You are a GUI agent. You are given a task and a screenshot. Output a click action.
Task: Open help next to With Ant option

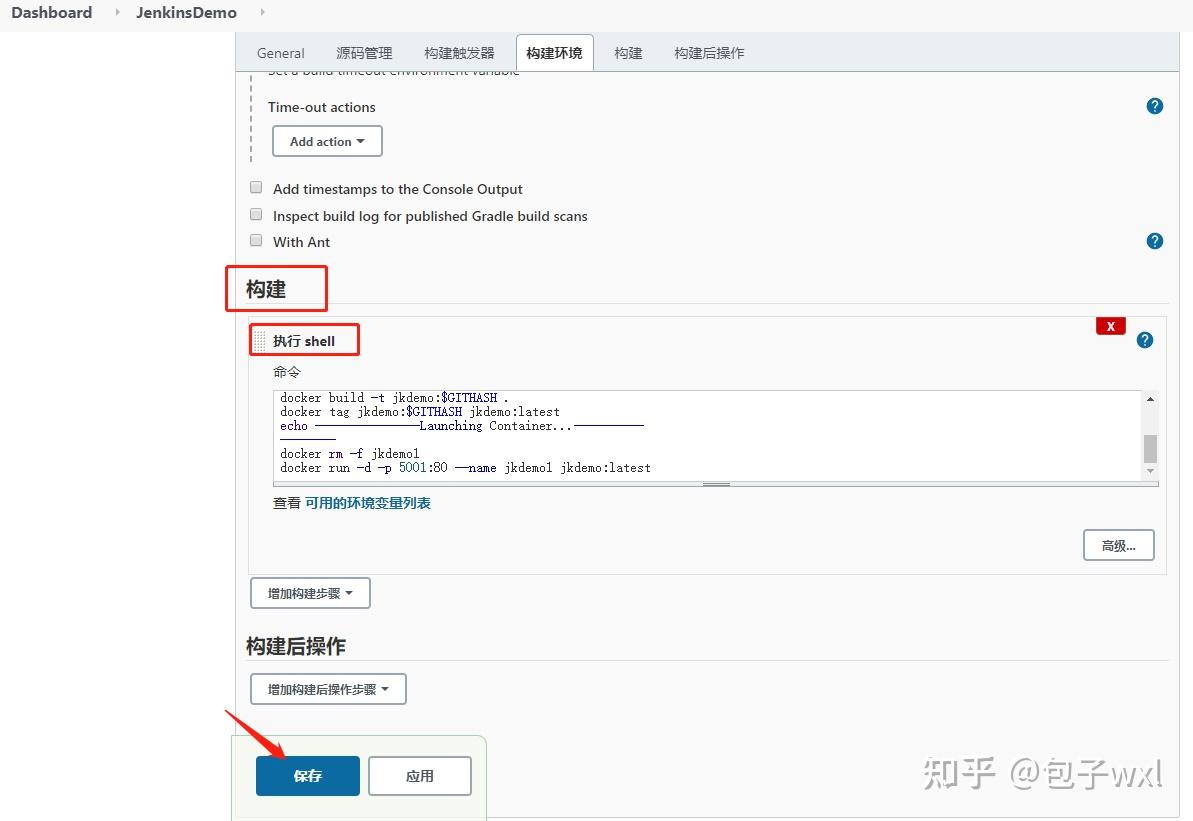tap(1155, 241)
